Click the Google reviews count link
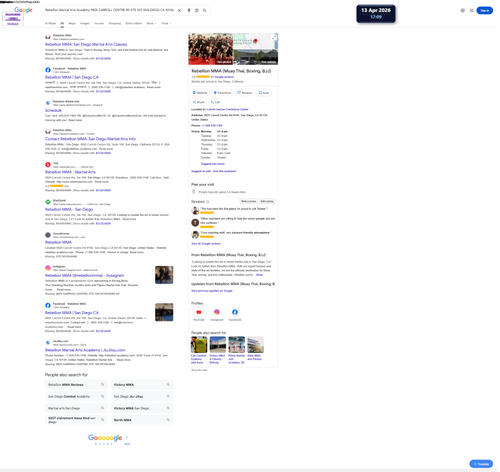Viewport: 500px width, 472px height. pyautogui.click(x=223, y=77)
